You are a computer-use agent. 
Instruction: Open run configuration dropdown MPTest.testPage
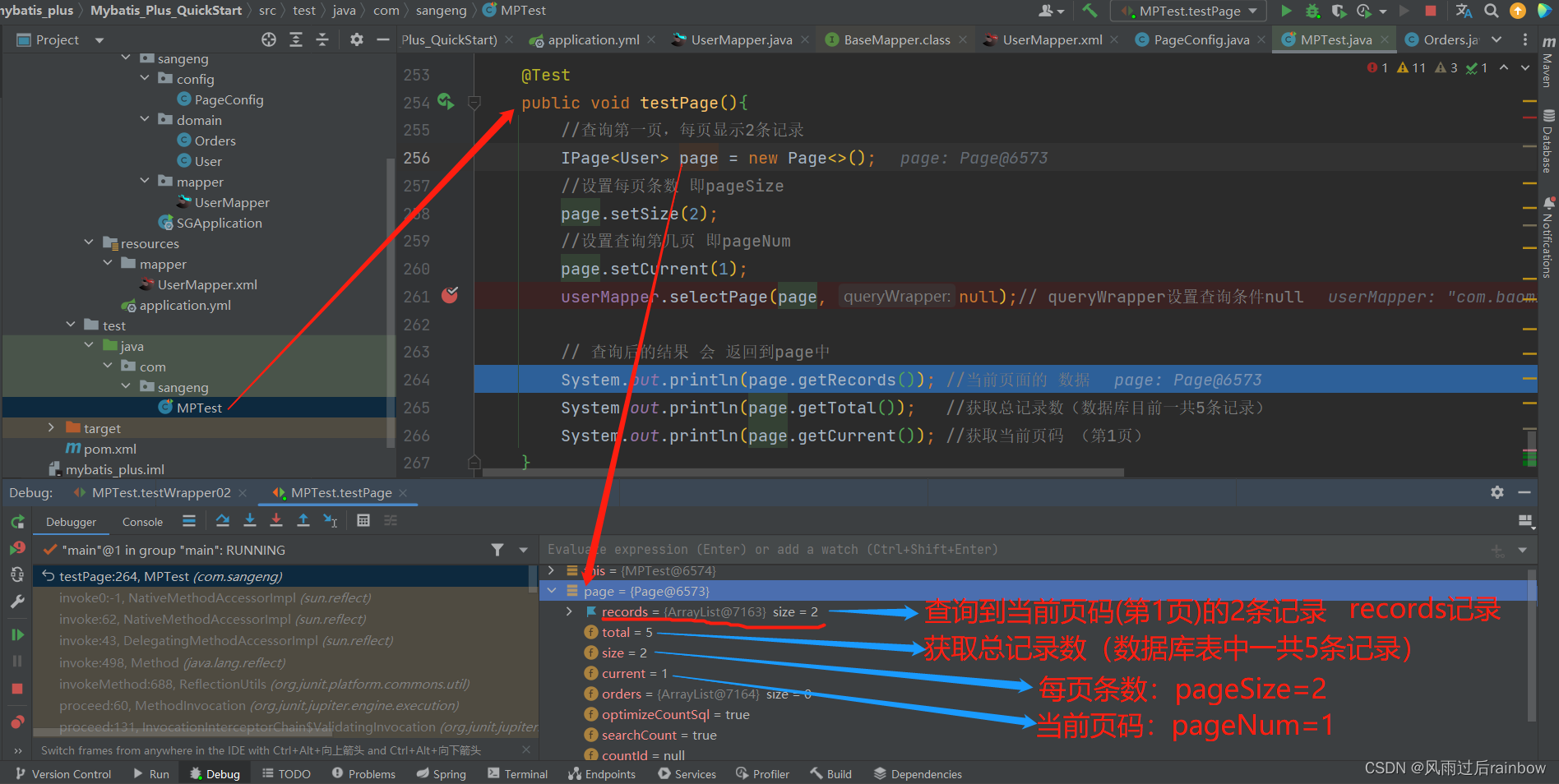click(1189, 11)
